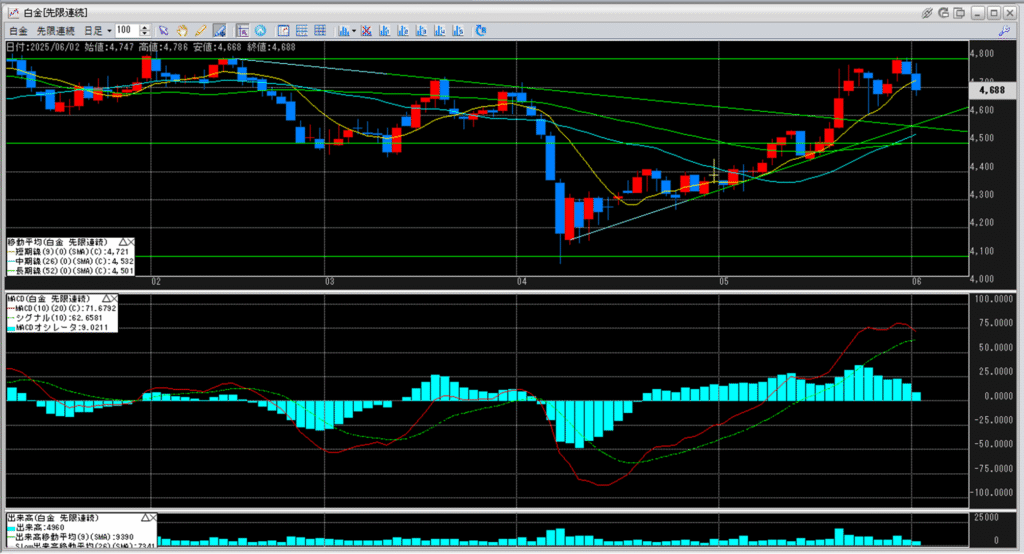
Task: Click the current price label 4,688
Action: [992, 90]
